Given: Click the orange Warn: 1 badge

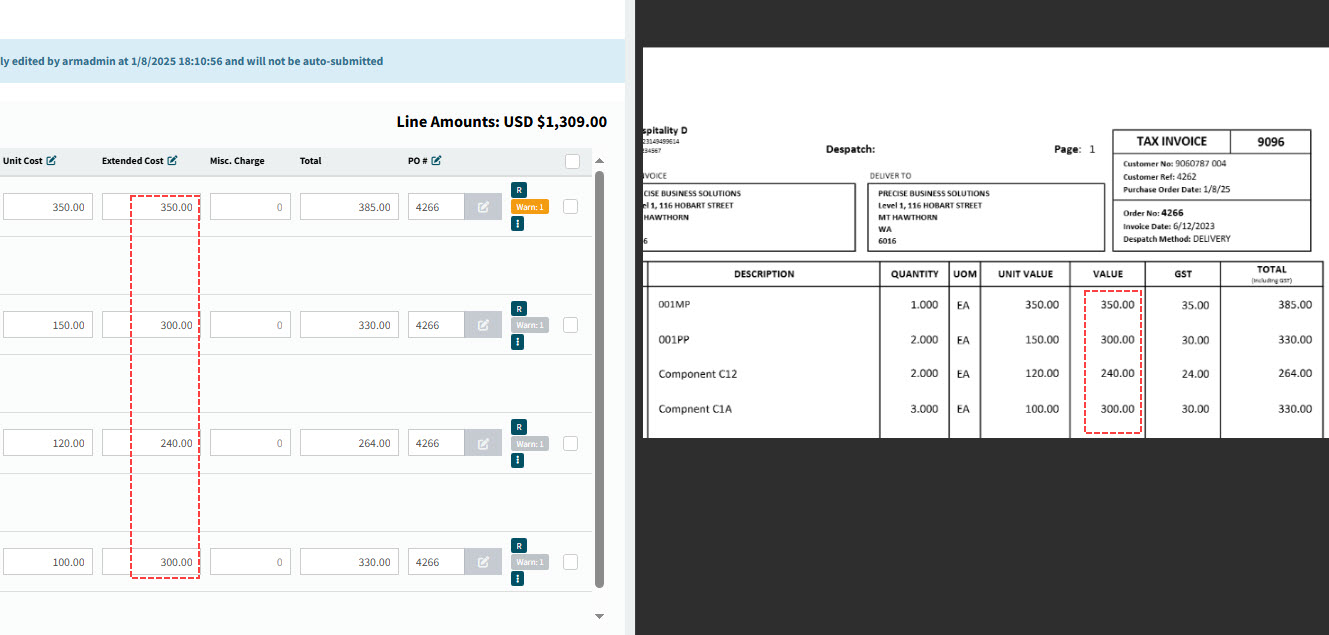Looking at the screenshot, I should (x=530, y=207).
